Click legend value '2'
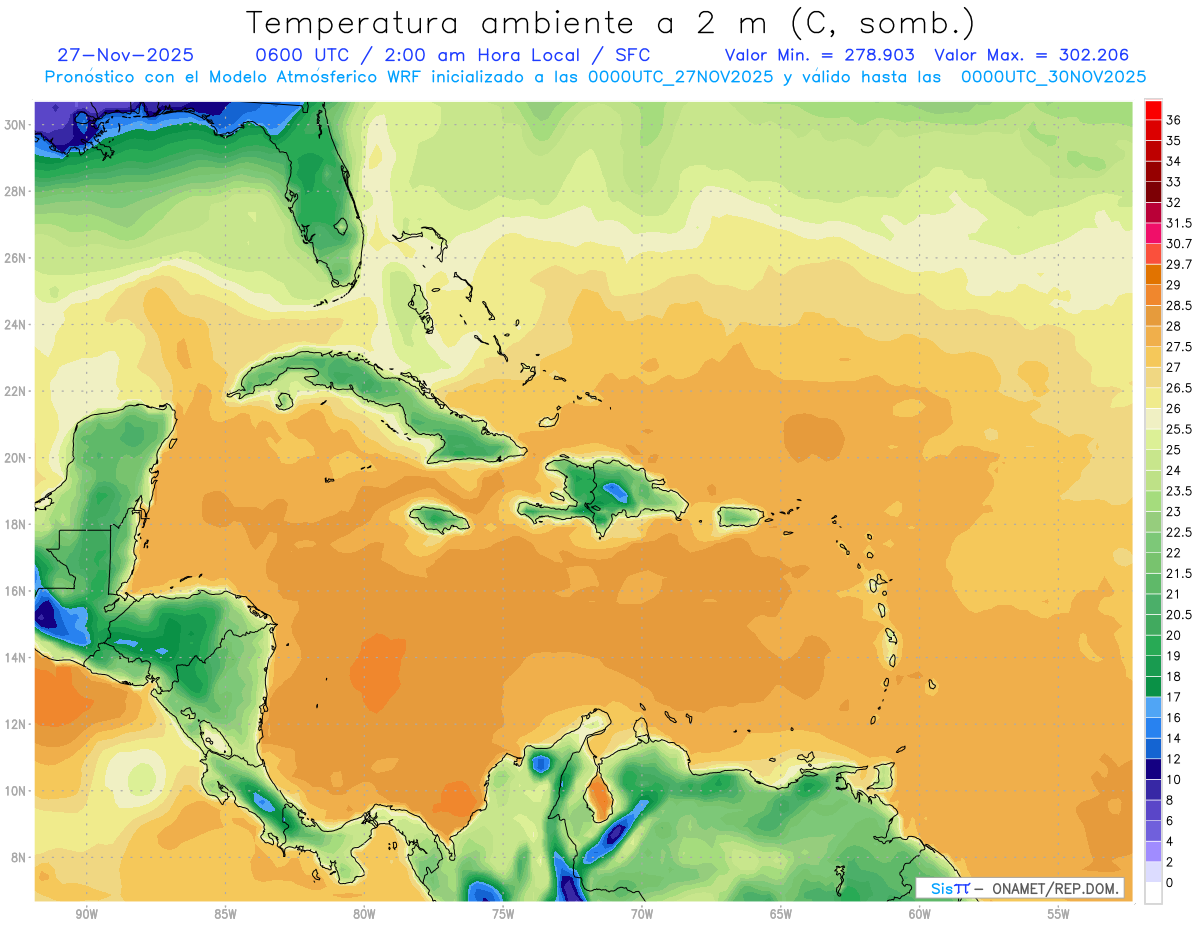 [x=1170, y=862]
